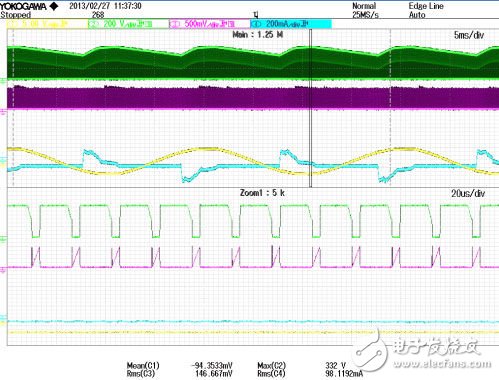
Task: Select the green CH2 200 V/div label
Action: (128, 24)
